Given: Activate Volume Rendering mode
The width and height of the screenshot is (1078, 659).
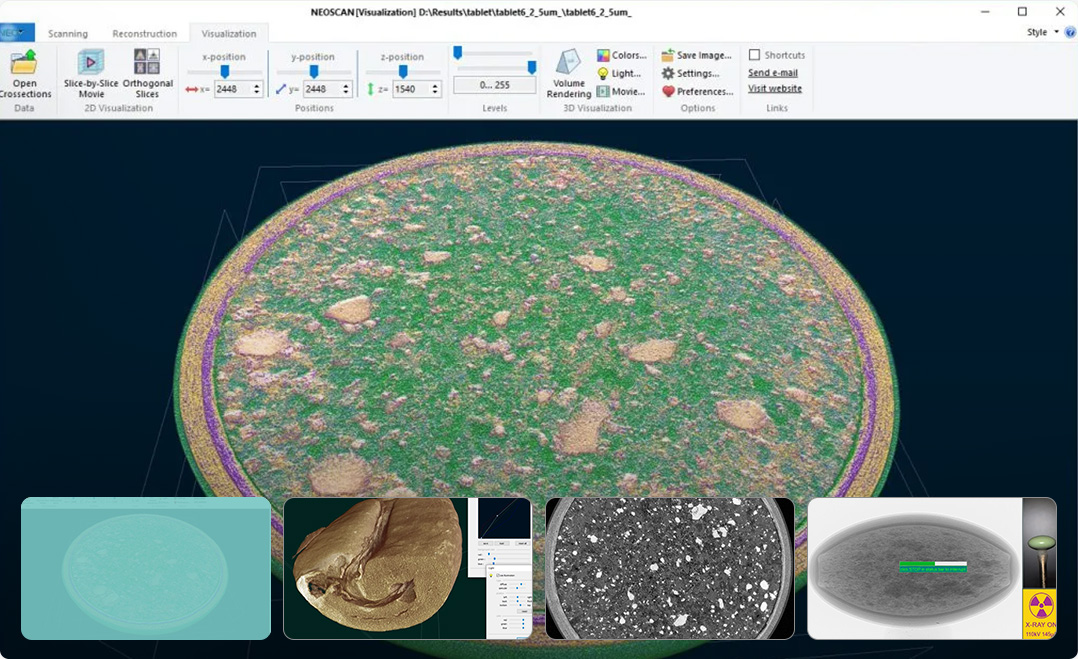Looking at the screenshot, I should point(568,64).
